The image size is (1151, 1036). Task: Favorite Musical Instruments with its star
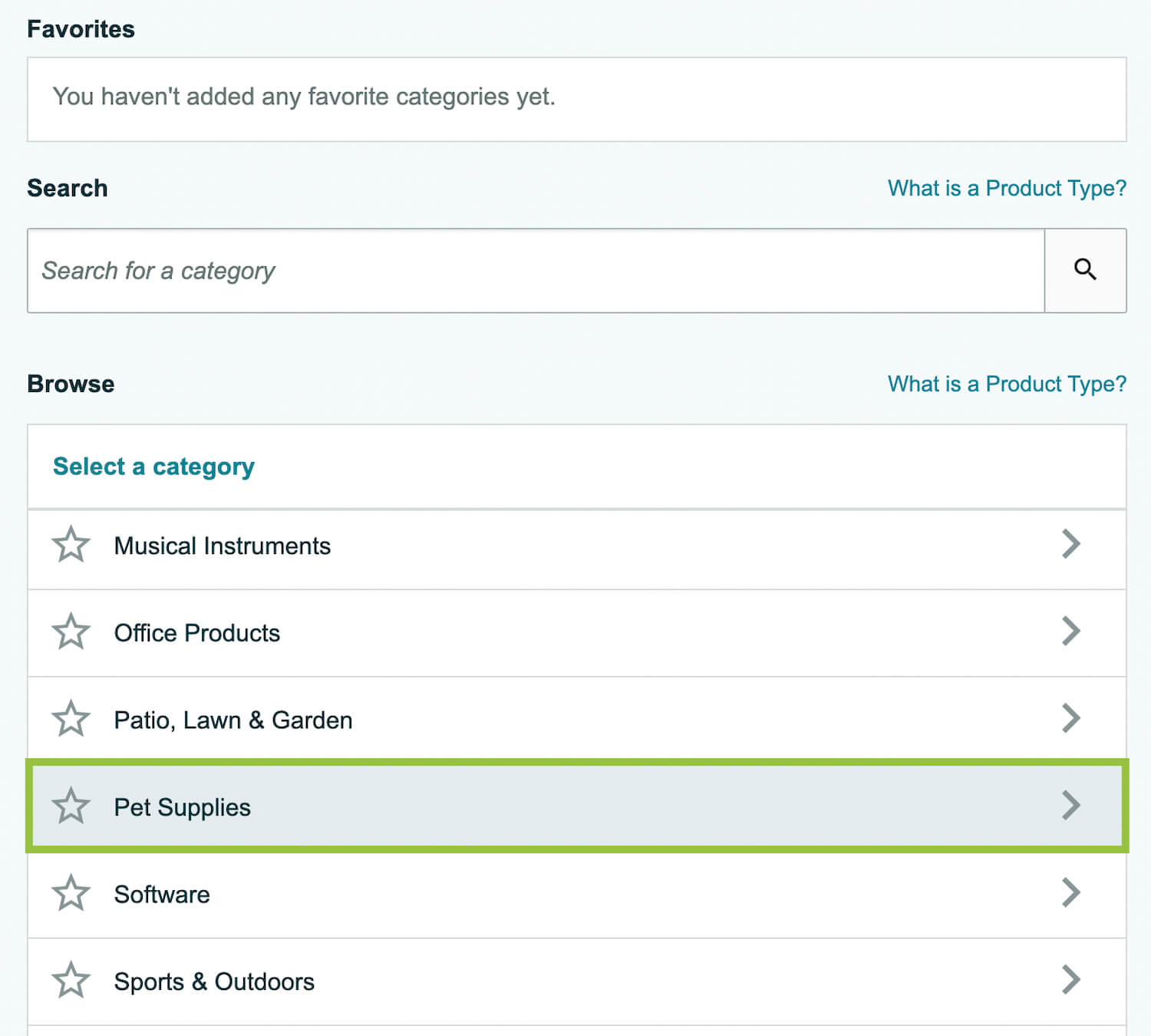pyautogui.click(x=71, y=545)
